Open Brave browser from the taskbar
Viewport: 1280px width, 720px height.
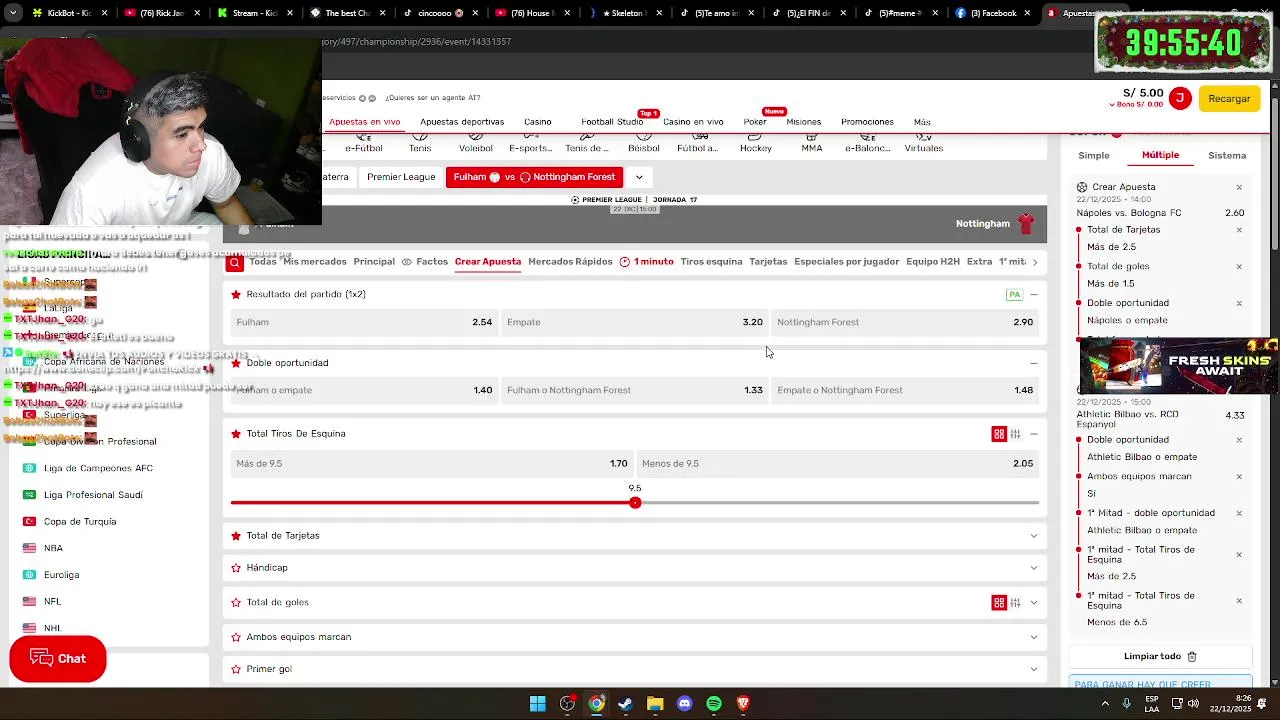tap(743, 703)
